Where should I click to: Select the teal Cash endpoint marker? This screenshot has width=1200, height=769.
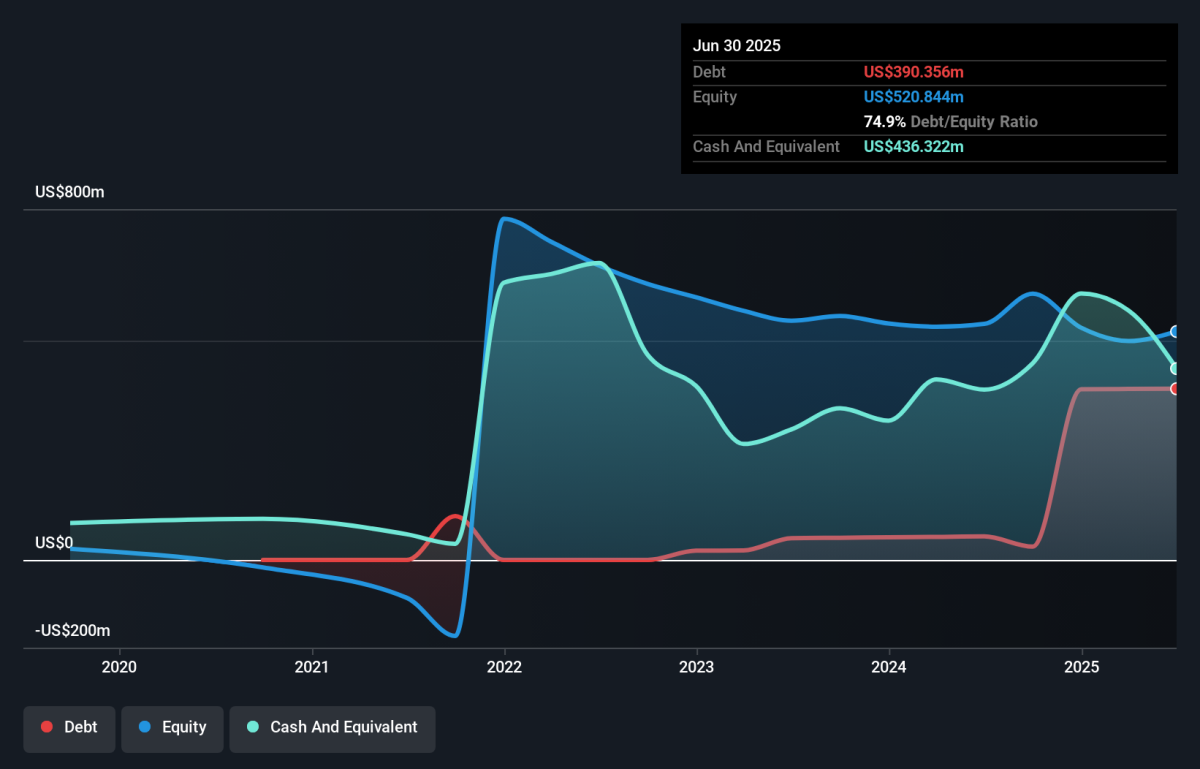click(x=1176, y=368)
